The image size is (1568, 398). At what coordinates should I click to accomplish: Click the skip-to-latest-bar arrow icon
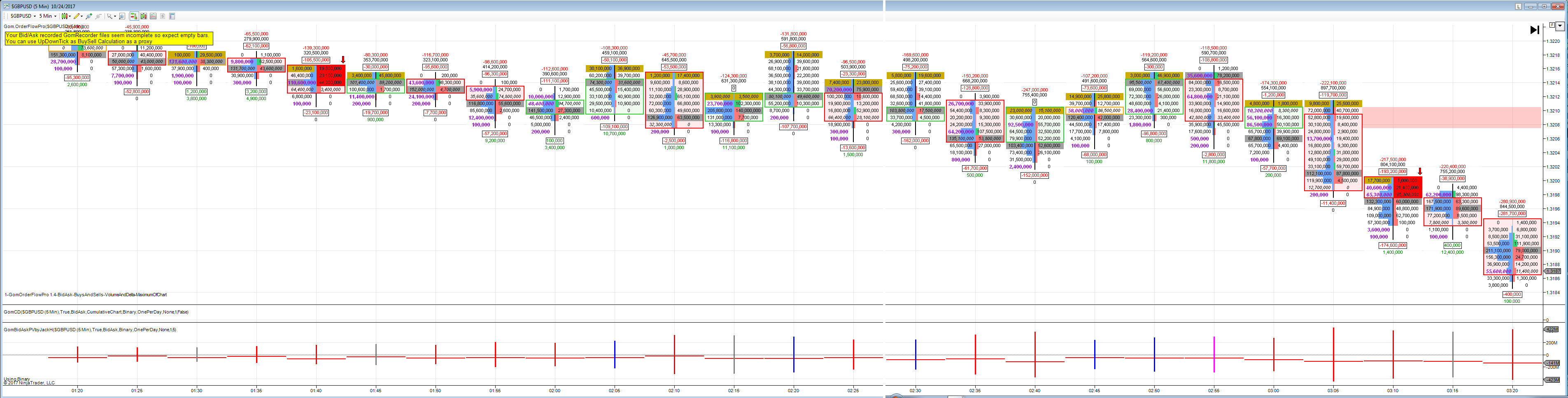point(1535,30)
